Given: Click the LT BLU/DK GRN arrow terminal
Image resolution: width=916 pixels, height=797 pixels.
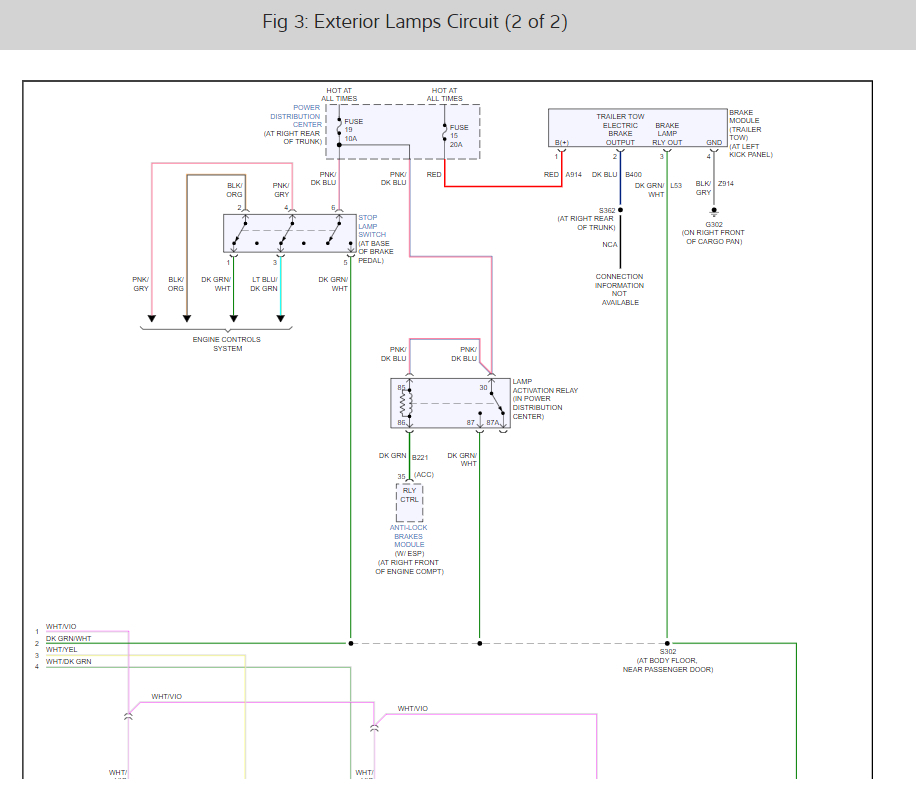Looking at the screenshot, I should 280,318.
